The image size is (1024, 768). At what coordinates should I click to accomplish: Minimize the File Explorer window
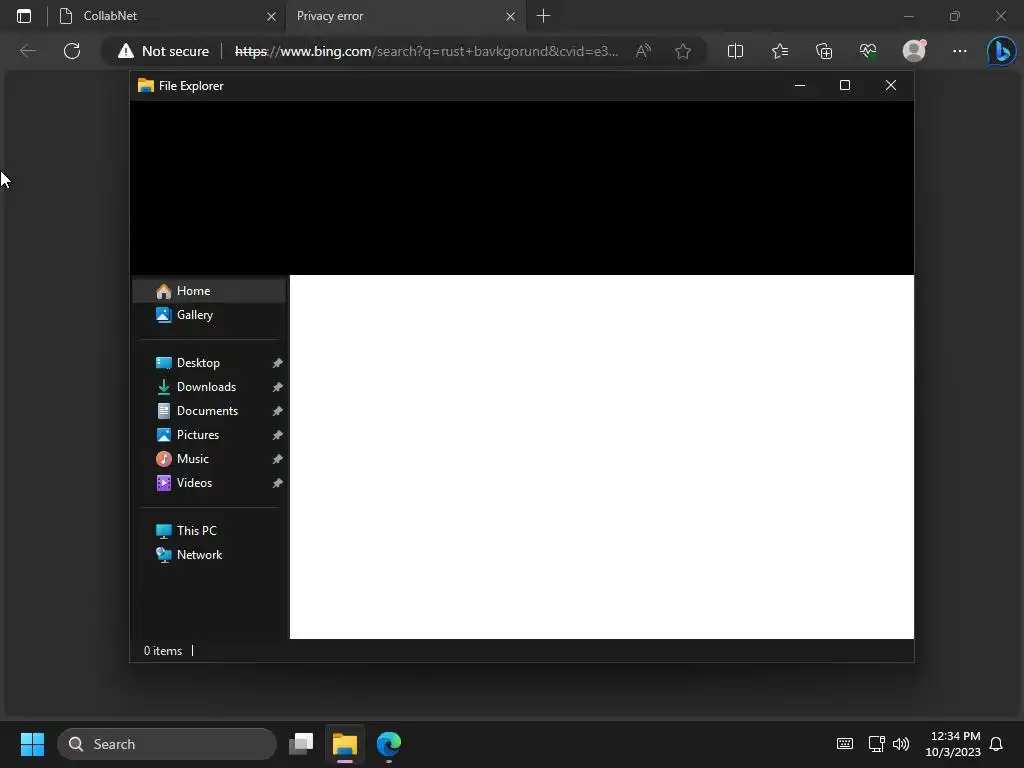click(x=799, y=86)
